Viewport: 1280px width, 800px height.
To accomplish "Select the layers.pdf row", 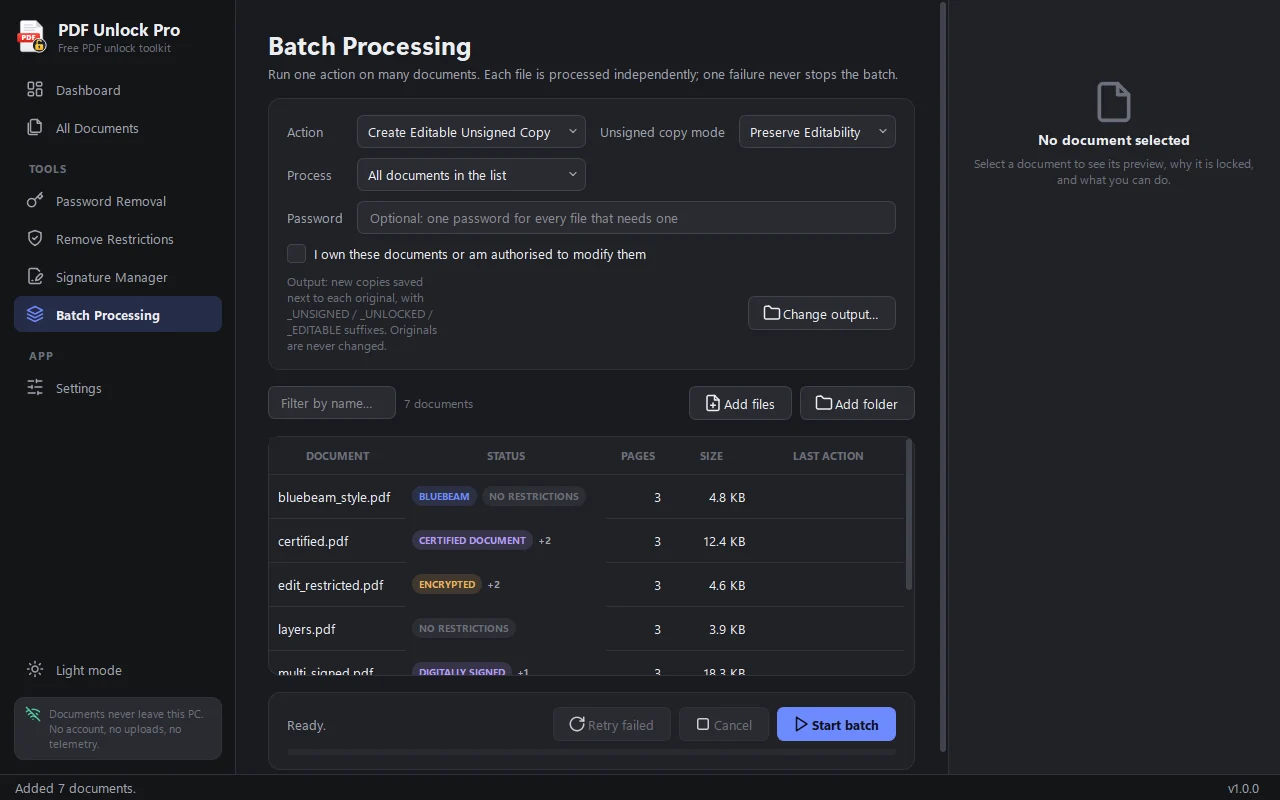I will tap(586, 629).
